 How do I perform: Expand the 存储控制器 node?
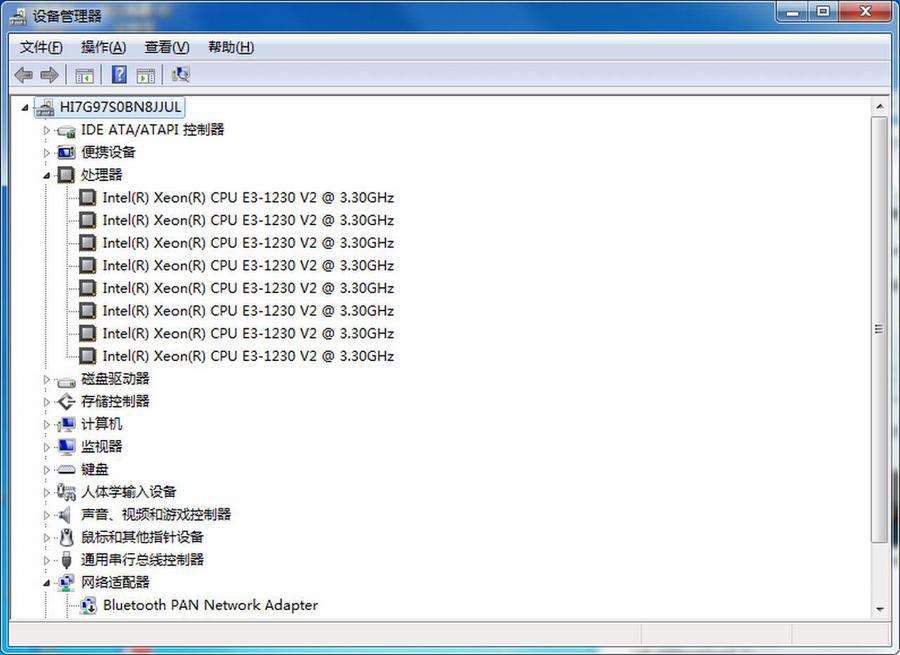click(x=47, y=402)
